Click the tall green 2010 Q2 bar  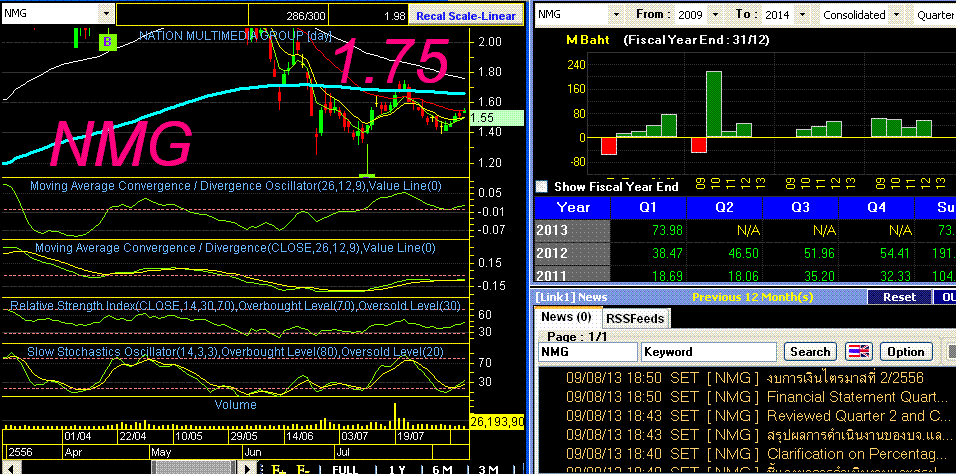714,104
